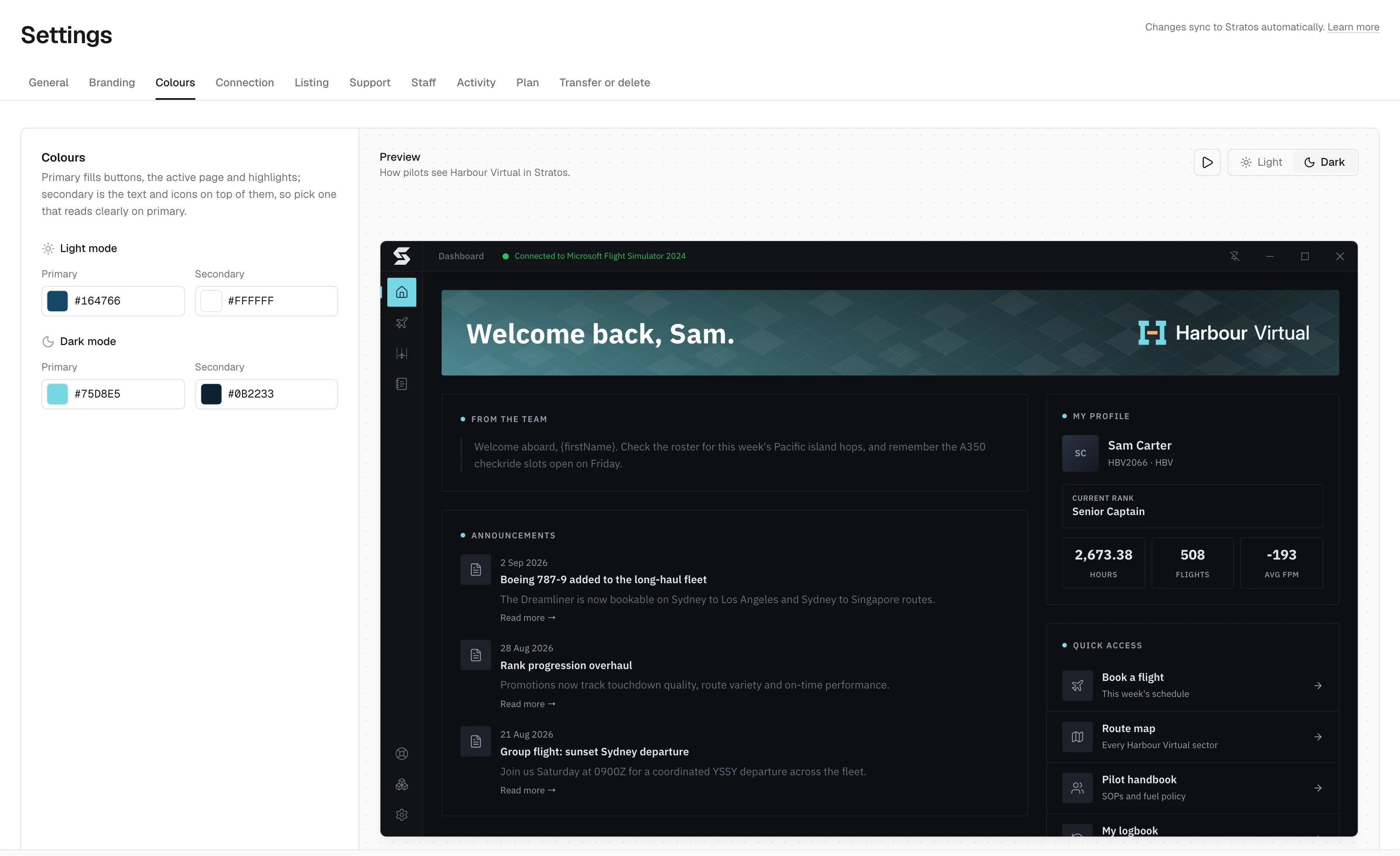
Task: Play the preview animation button
Action: tap(1207, 162)
